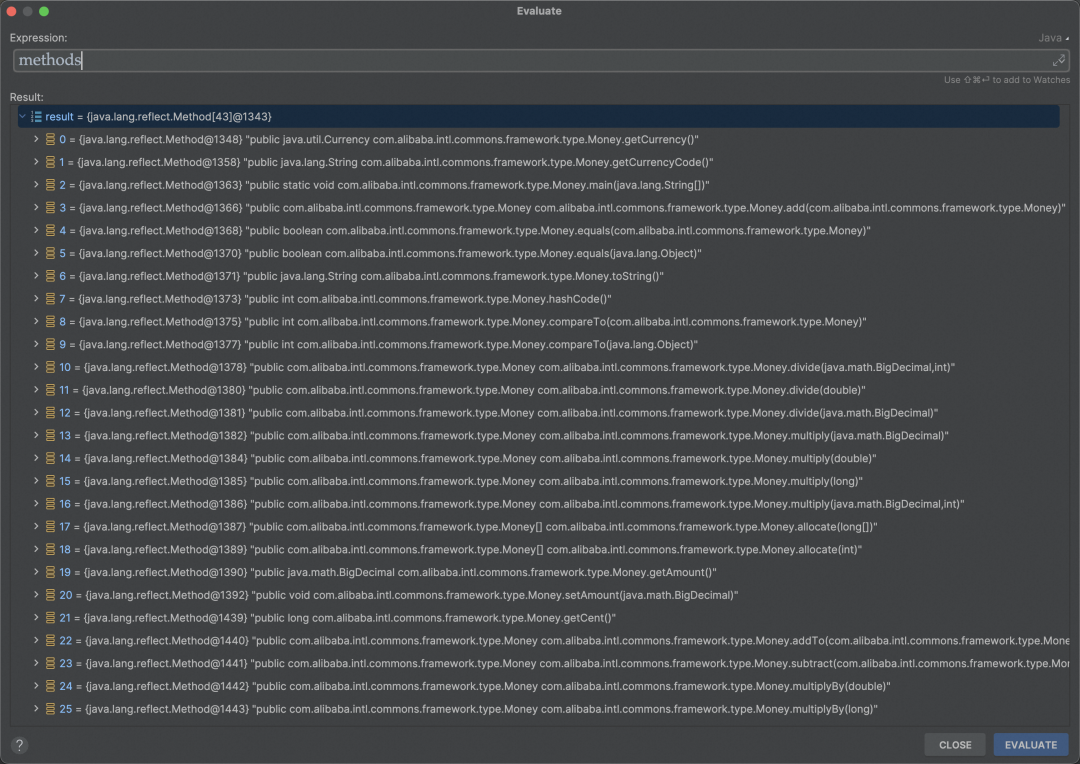Click the EVALUATE button
1080x764 pixels.
click(1030, 745)
